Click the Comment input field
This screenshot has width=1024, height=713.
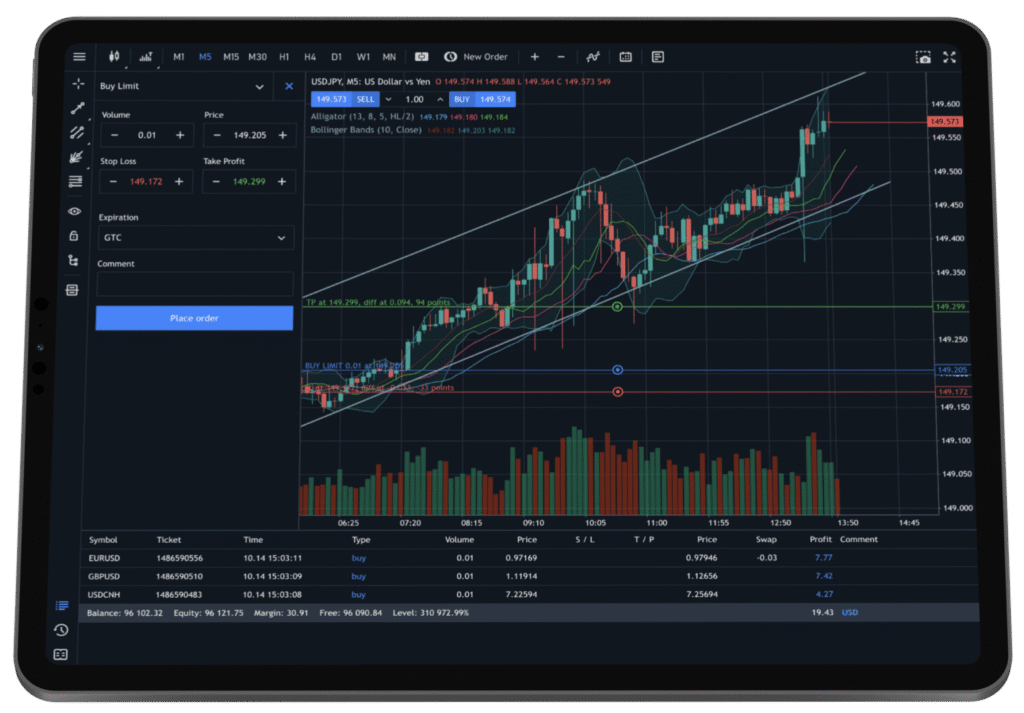coord(195,283)
